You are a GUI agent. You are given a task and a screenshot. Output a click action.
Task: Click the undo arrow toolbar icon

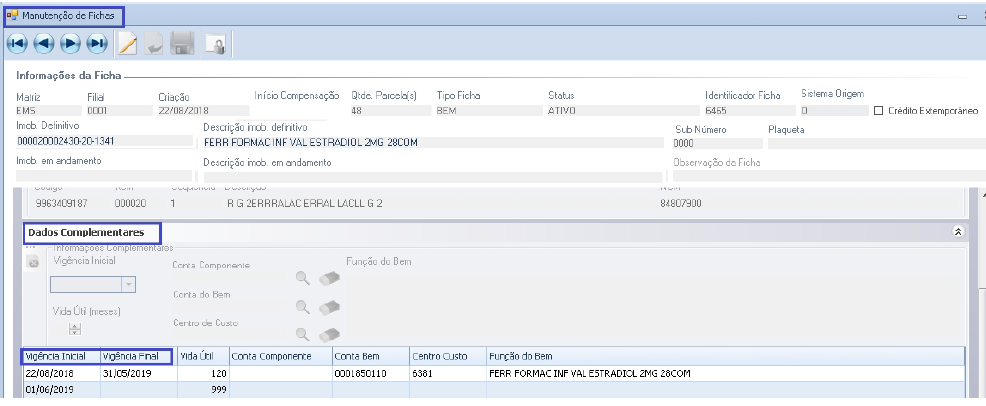pos(153,45)
